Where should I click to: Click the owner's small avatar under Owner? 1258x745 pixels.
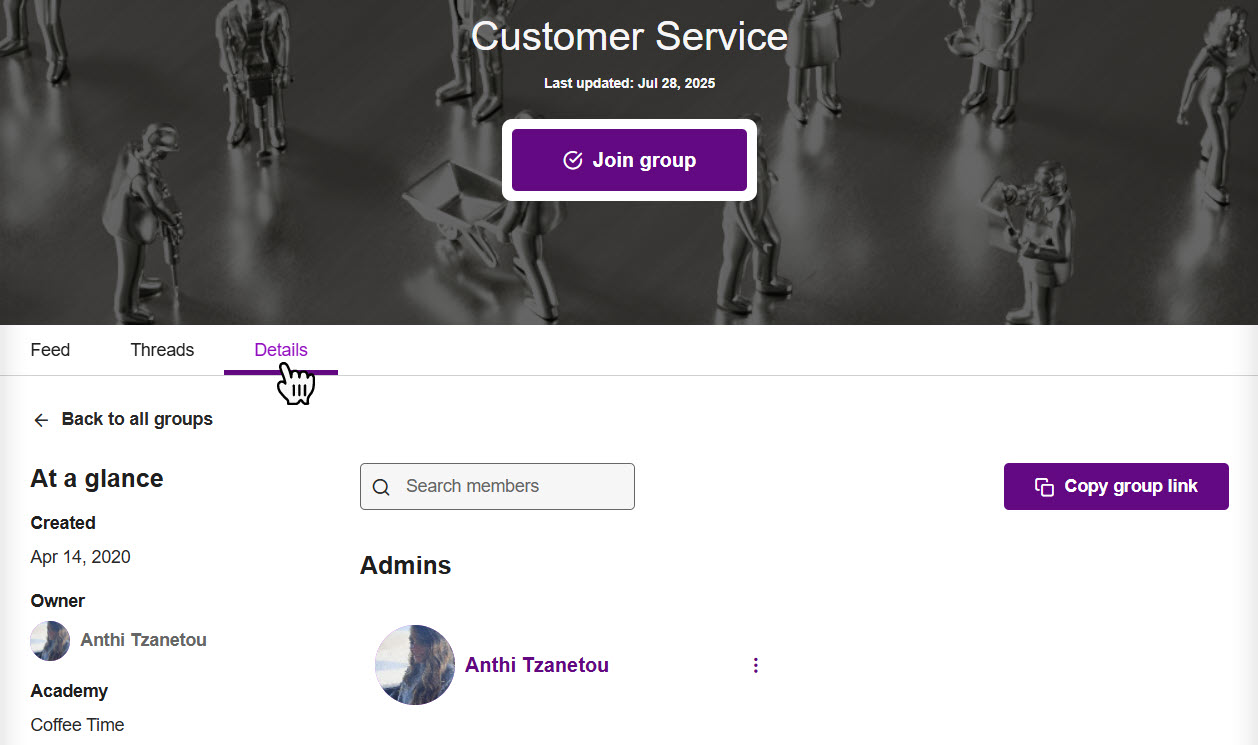coord(50,640)
